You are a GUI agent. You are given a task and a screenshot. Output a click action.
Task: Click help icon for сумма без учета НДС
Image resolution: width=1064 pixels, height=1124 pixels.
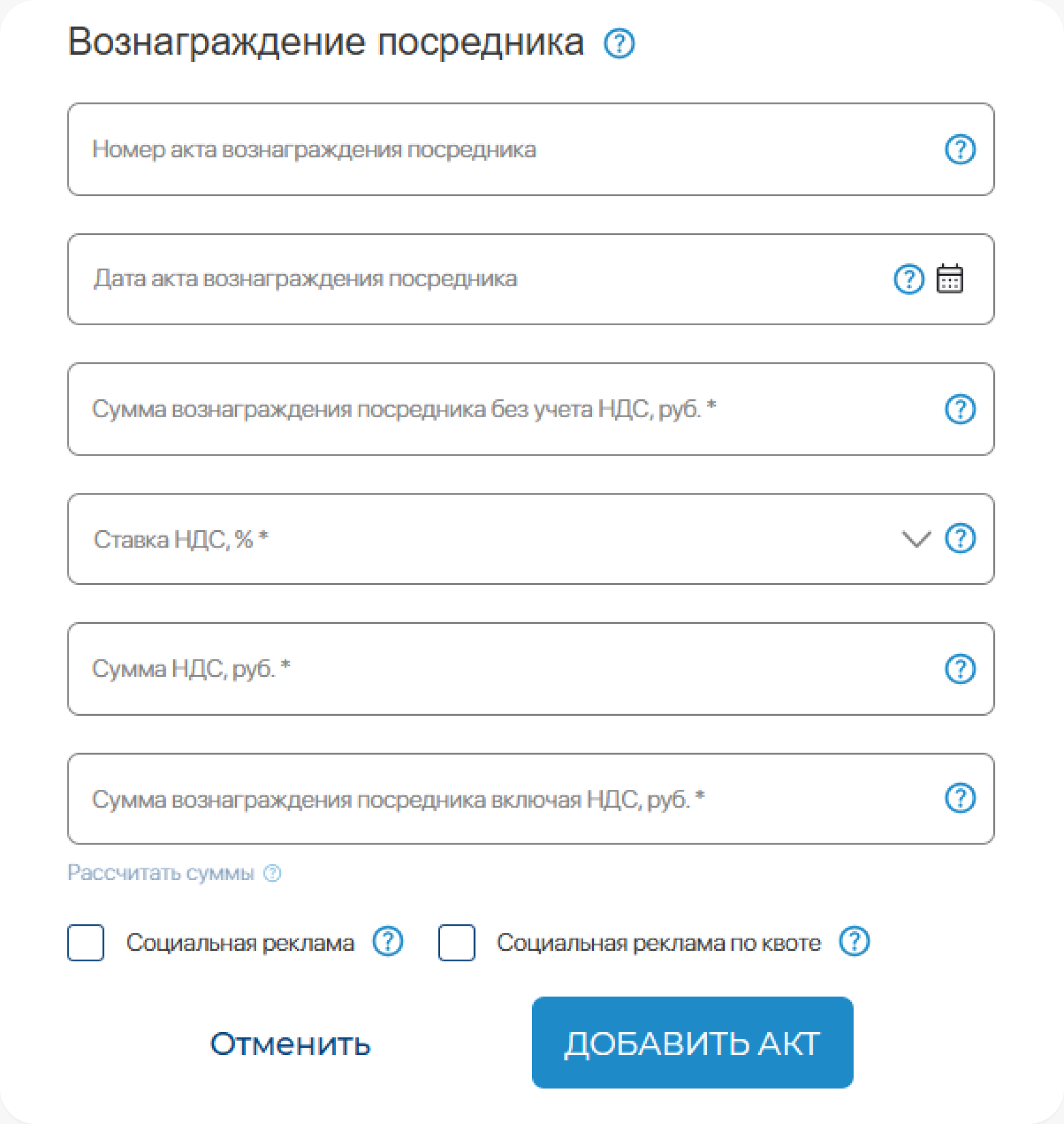(960, 409)
